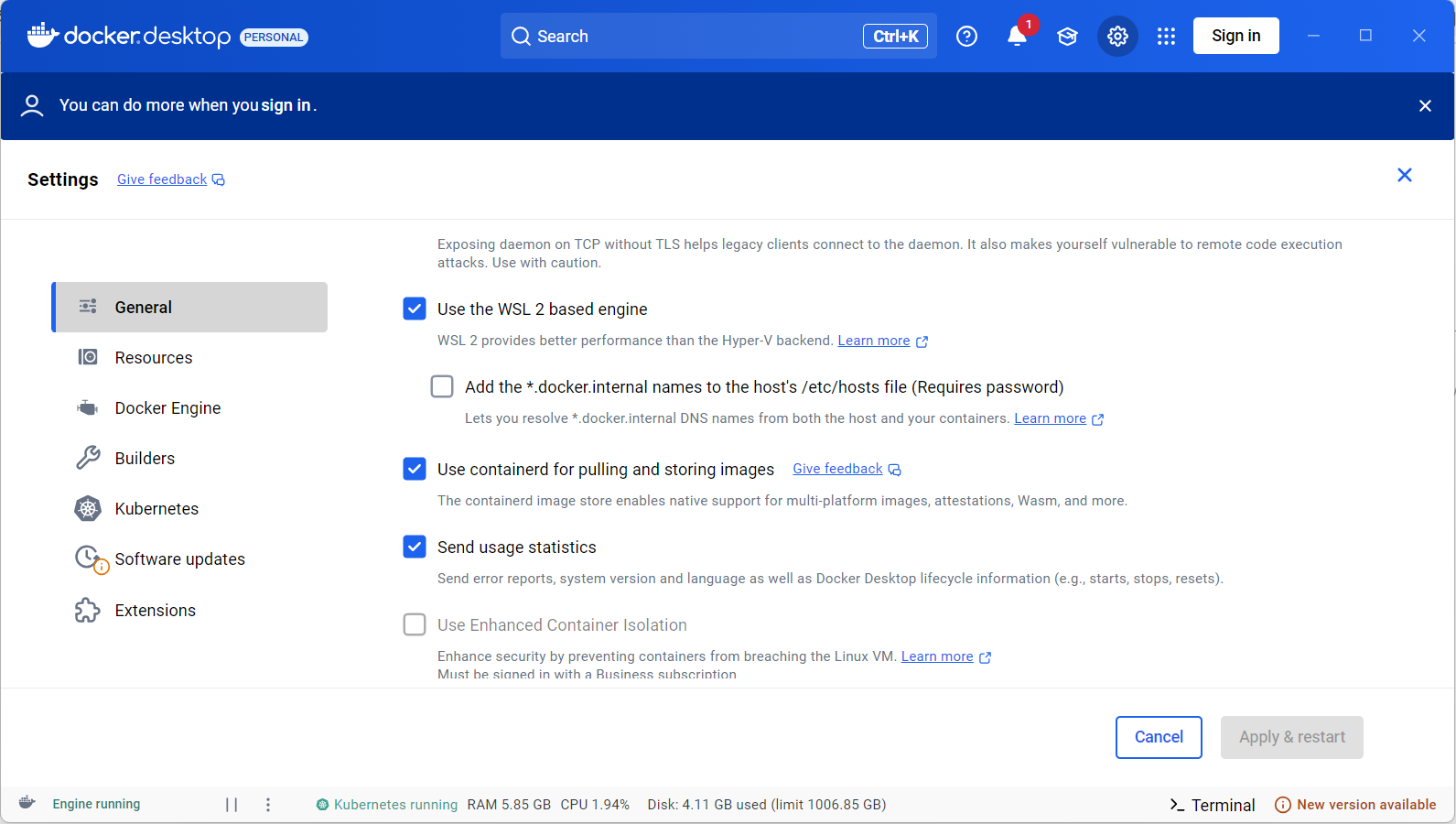Click the Kubernetes wheel icon in sidebar

click(88, 508)
